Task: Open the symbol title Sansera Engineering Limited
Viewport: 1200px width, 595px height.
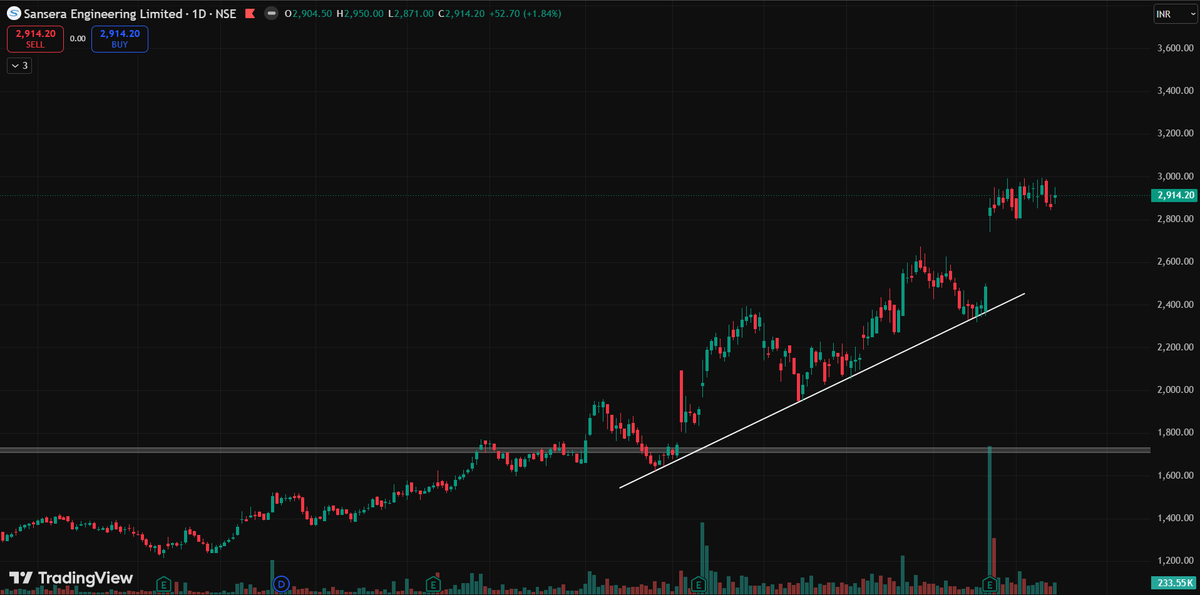Action: click(132, 14)
